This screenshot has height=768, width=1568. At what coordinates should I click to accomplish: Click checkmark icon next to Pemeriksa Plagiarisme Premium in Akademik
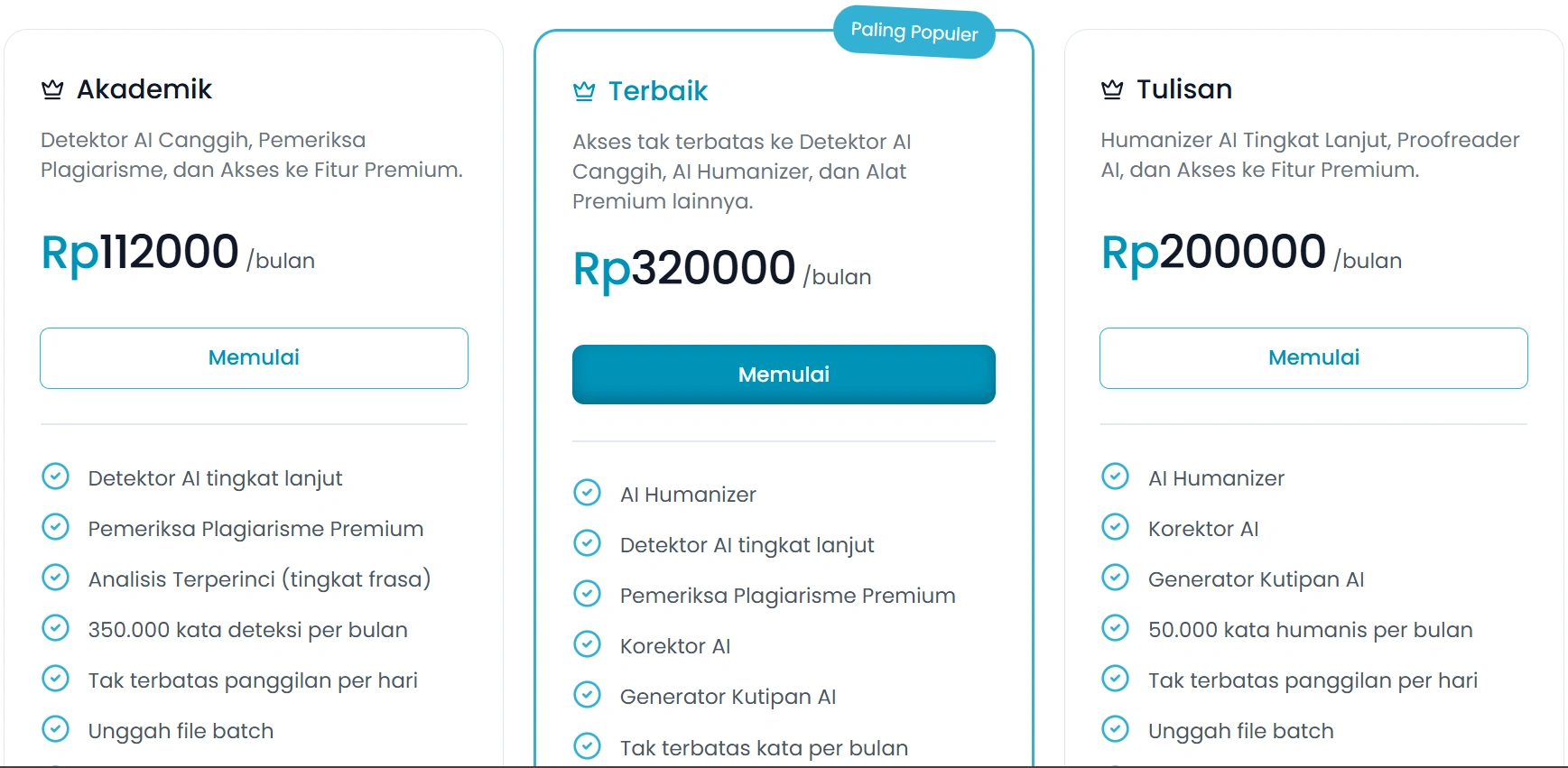pos(56,527)
